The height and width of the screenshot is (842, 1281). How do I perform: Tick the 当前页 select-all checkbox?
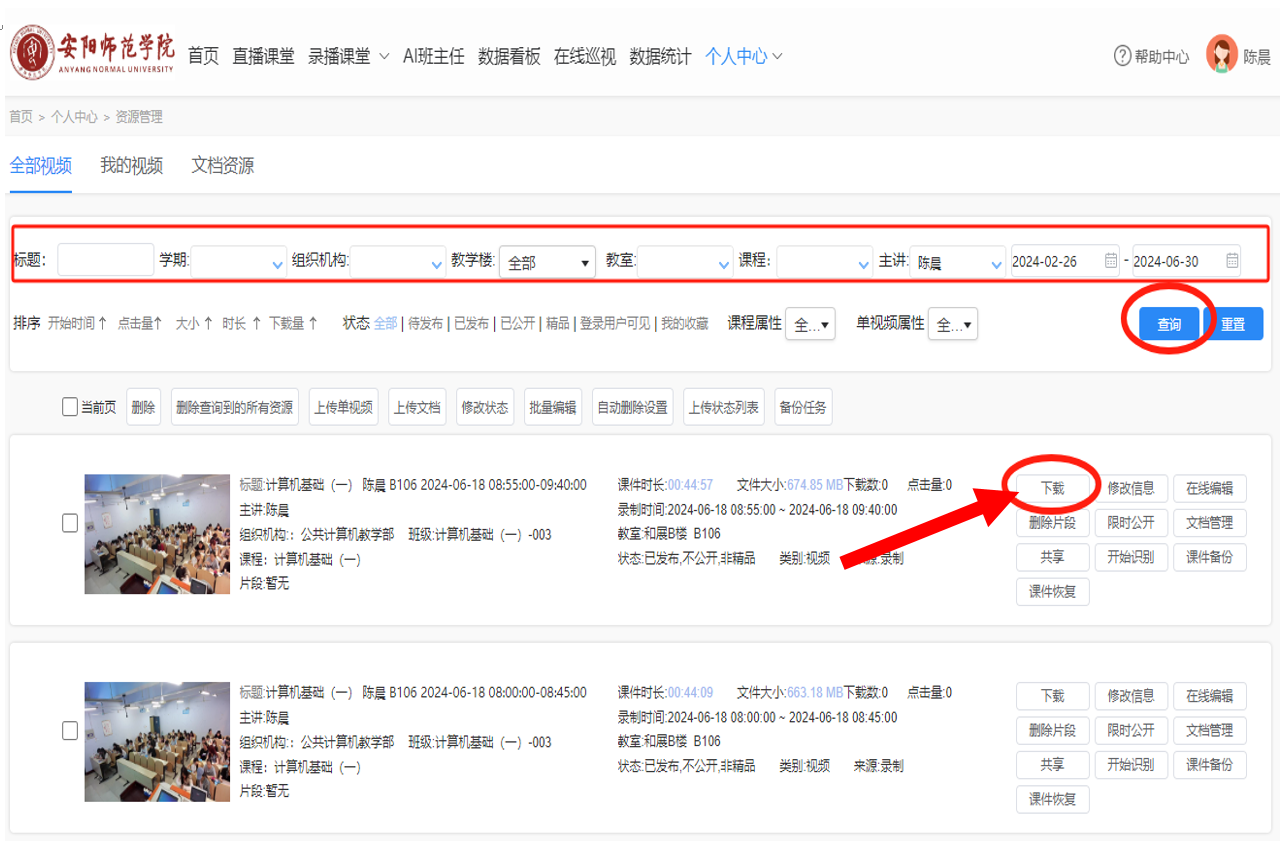70,407
